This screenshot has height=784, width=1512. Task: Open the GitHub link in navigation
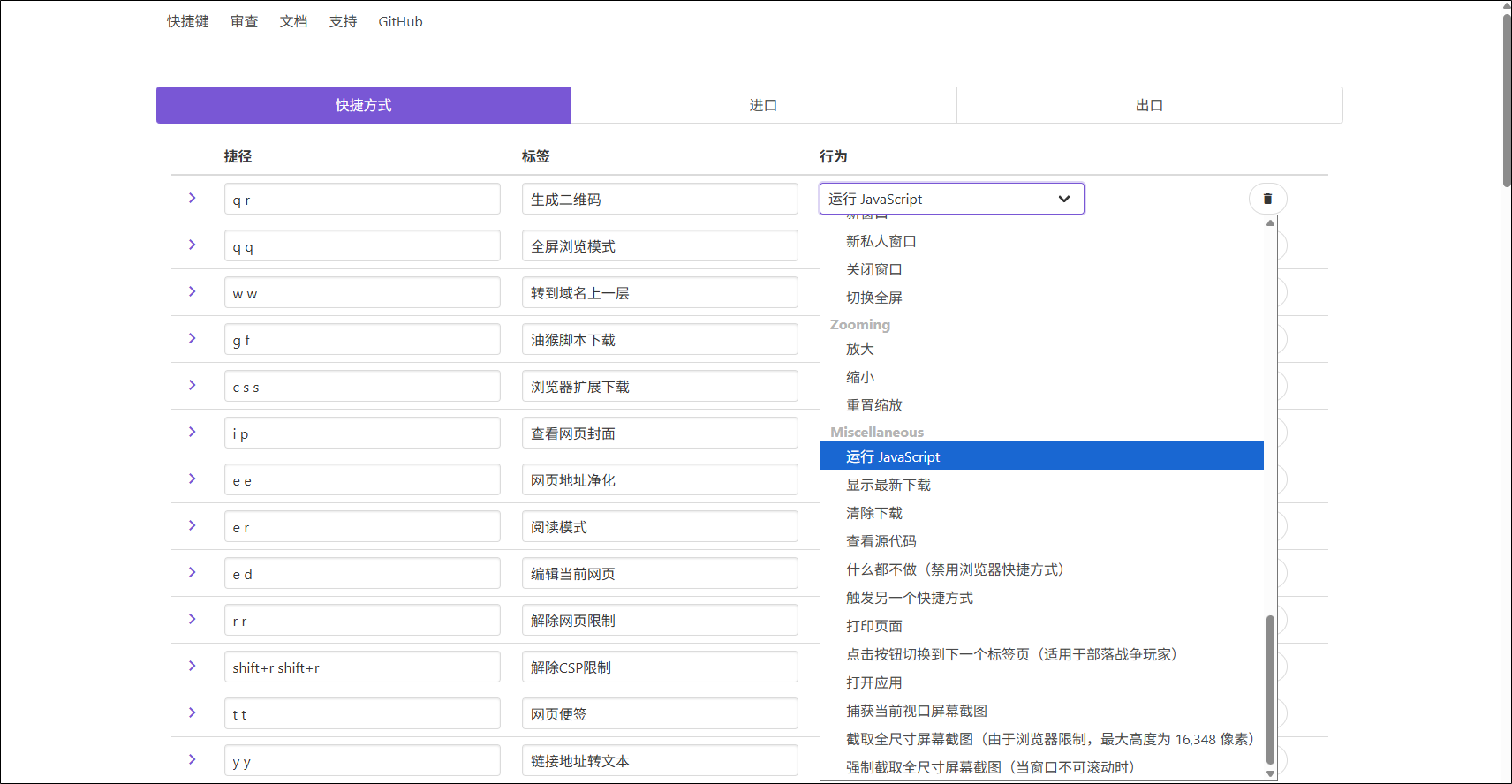[400, 22]
